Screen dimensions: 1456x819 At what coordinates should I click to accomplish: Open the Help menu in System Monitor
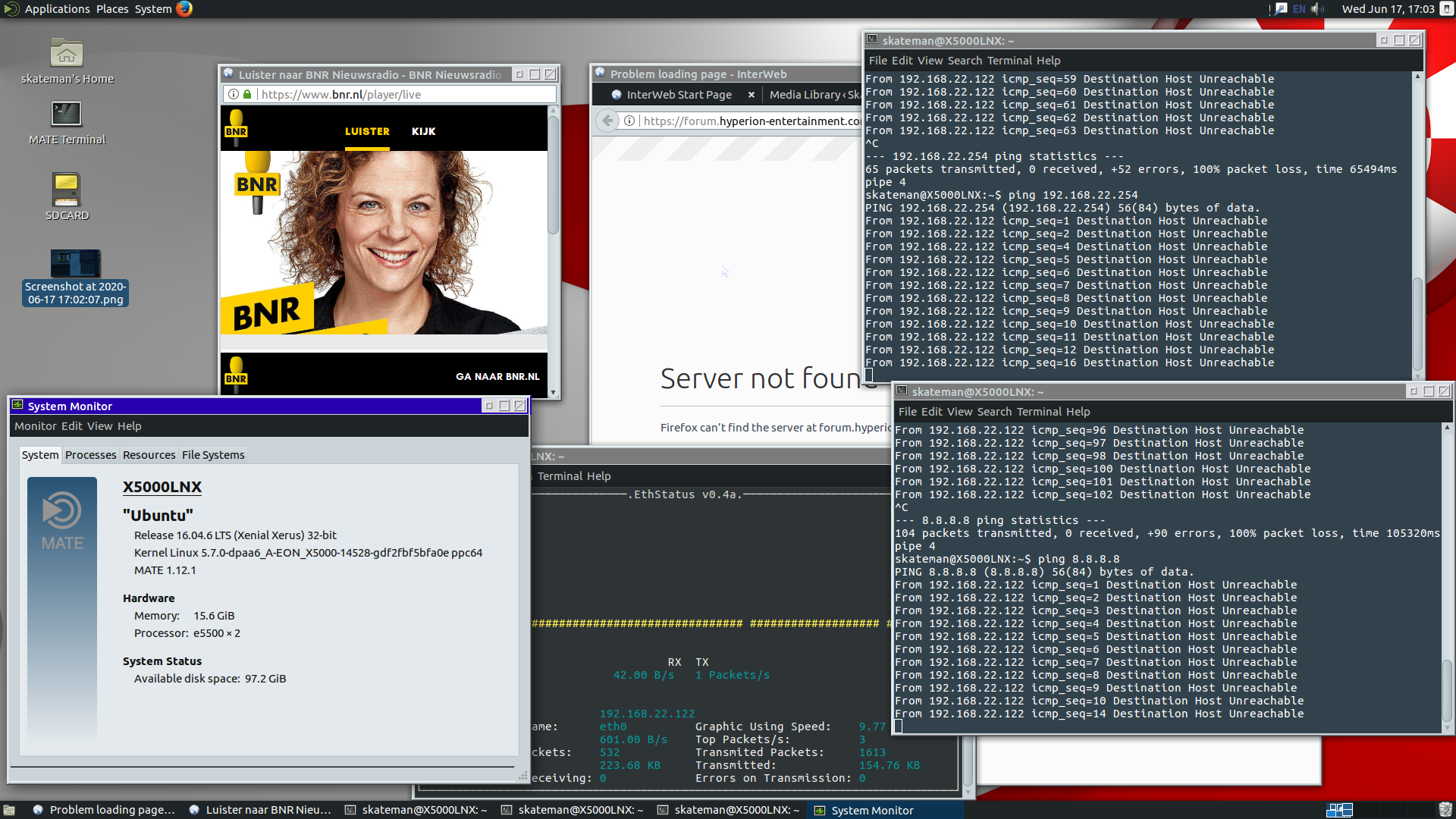click(x=129, y=426)
